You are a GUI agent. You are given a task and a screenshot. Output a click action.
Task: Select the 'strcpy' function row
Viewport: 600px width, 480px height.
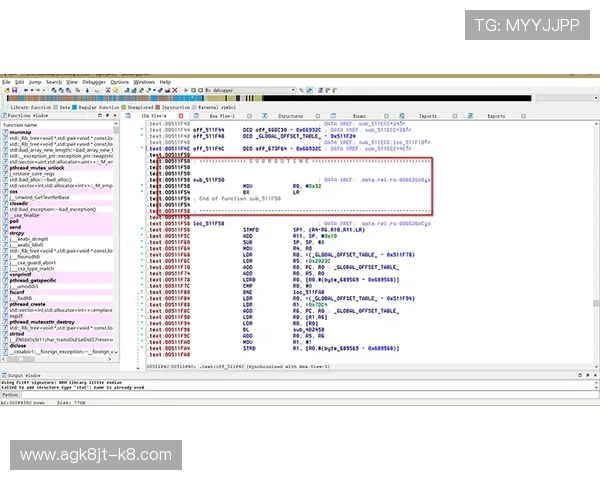coord(57,233)
